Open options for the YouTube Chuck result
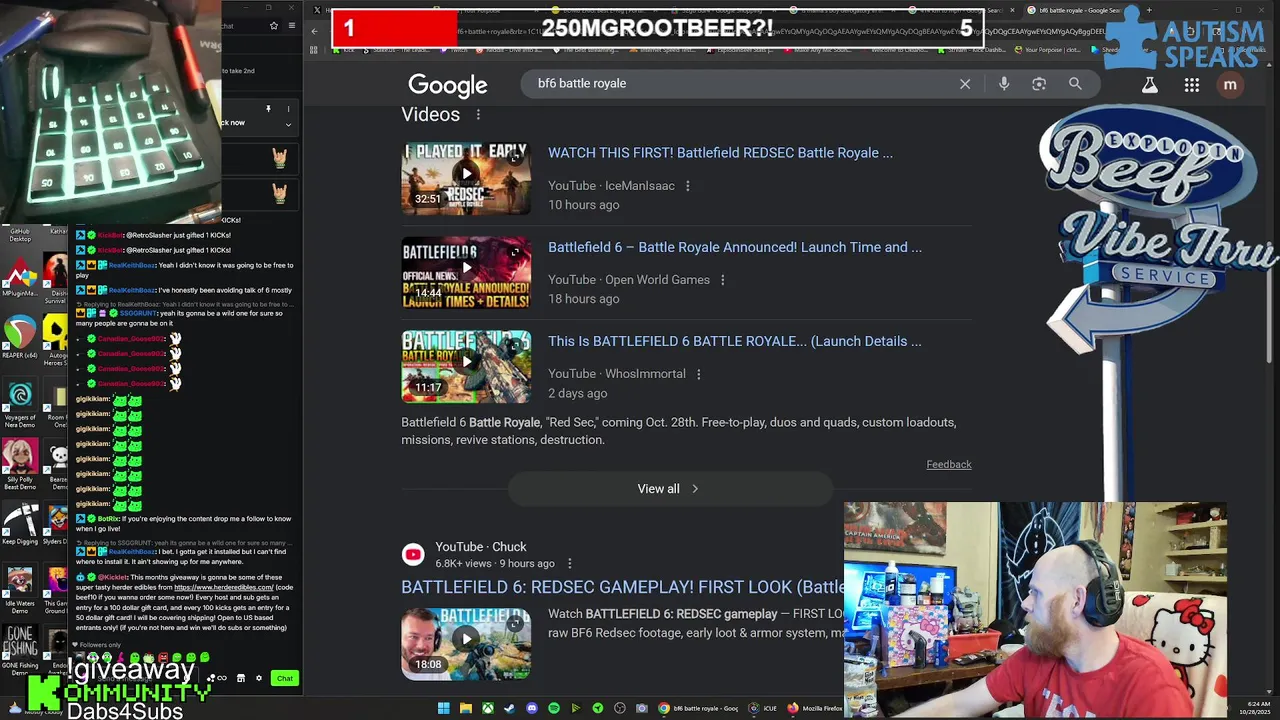This screenshot has height=720, width=1280. click(569, 564)
